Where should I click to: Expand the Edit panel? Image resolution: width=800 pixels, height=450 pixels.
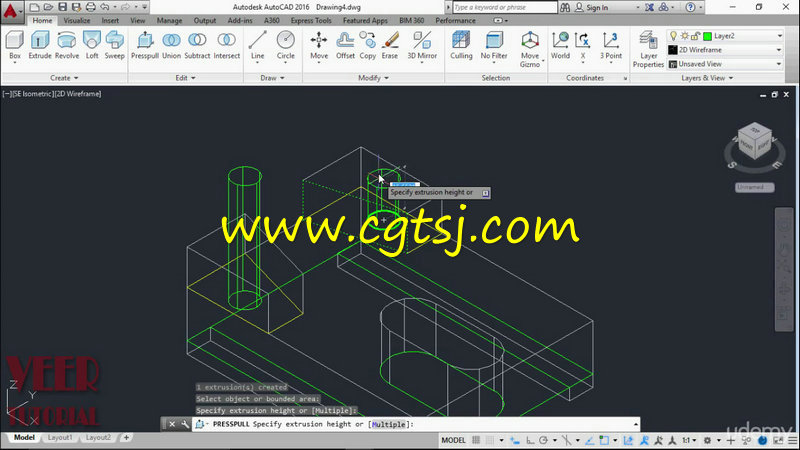[x=185, y=78]
